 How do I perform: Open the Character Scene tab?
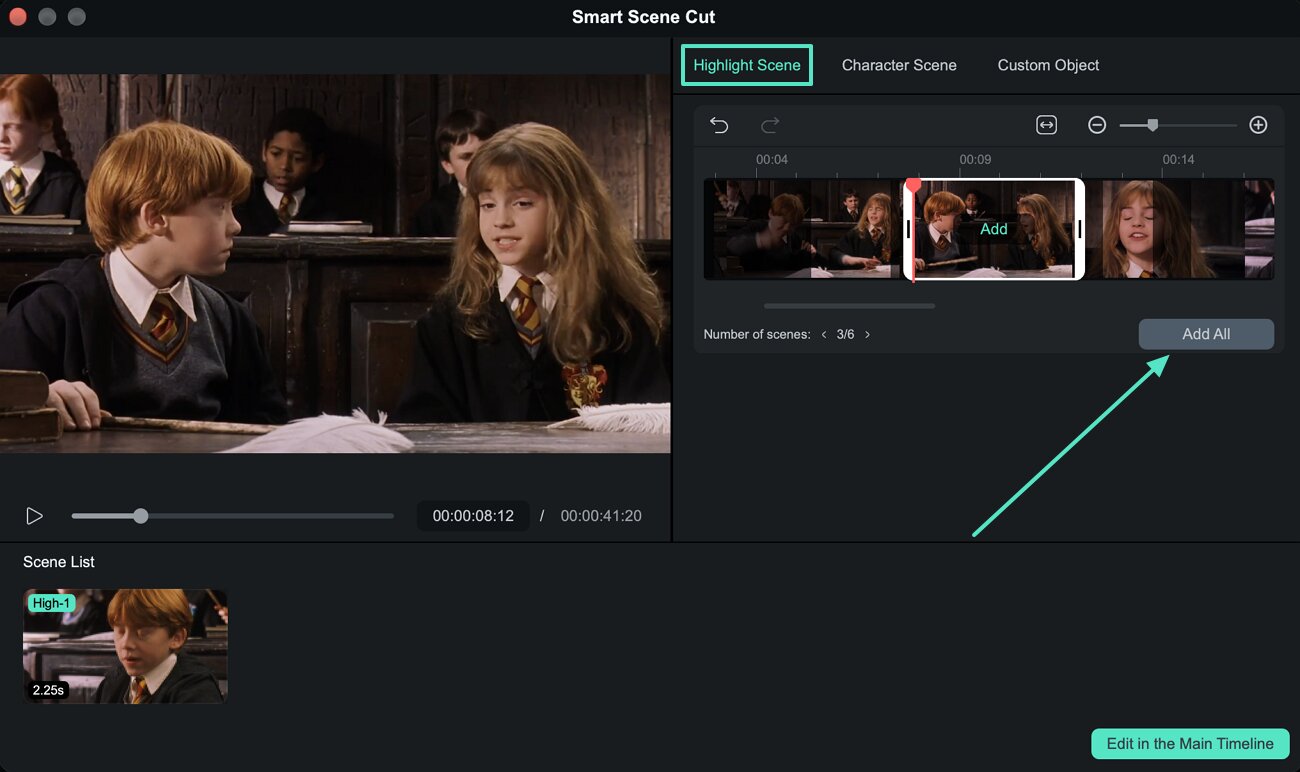pos(899,65)
